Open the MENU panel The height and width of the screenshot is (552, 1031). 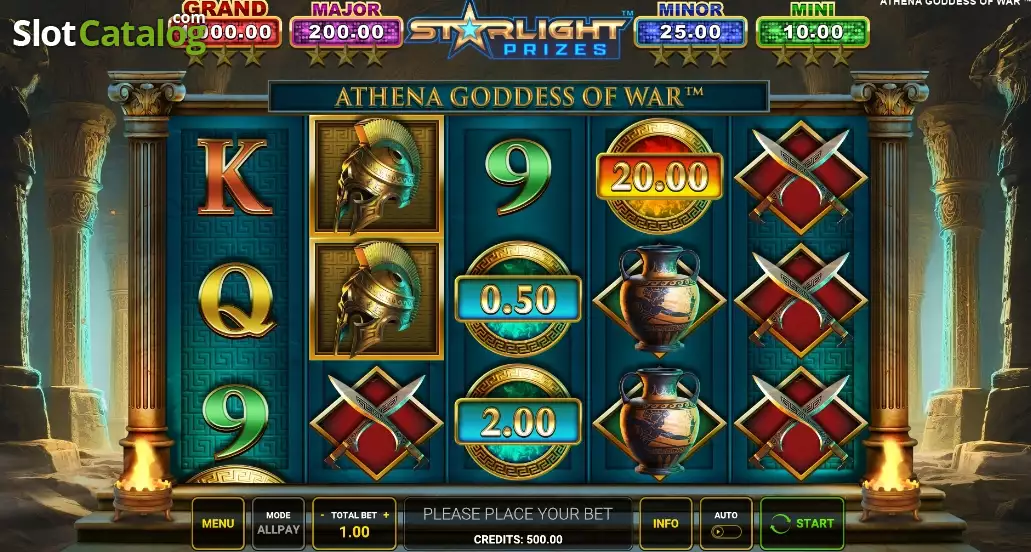218,523
